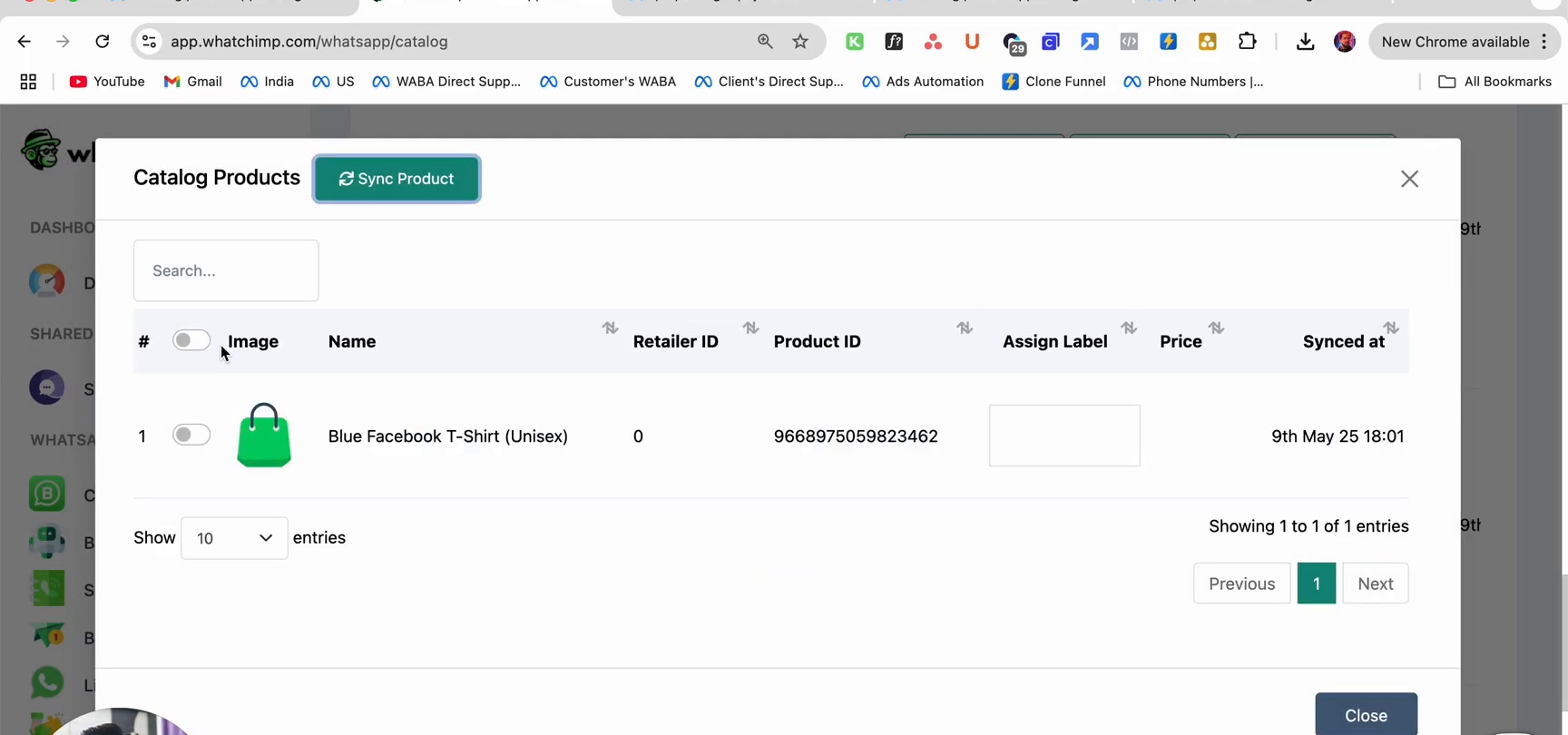1568x735 pixels.
Task: Open the Phone Numbers bookmark
Action: (1193, 82)
